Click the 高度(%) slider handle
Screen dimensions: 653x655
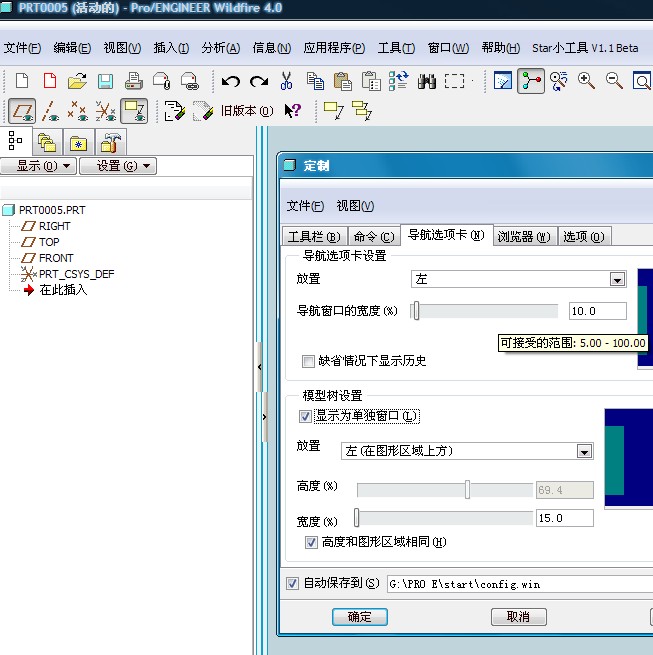[x=467, y=489]
